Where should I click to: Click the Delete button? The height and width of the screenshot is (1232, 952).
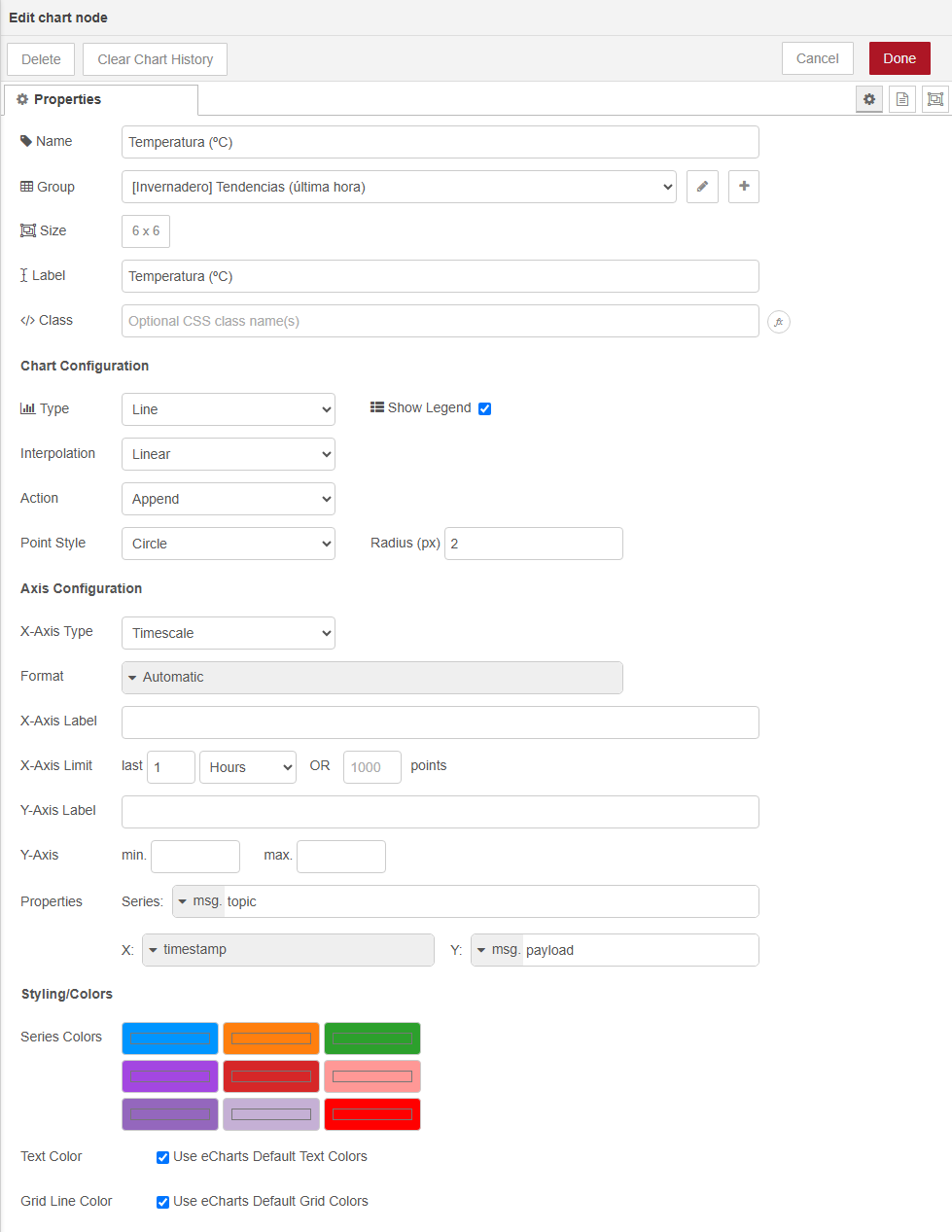tap(41, 59)
